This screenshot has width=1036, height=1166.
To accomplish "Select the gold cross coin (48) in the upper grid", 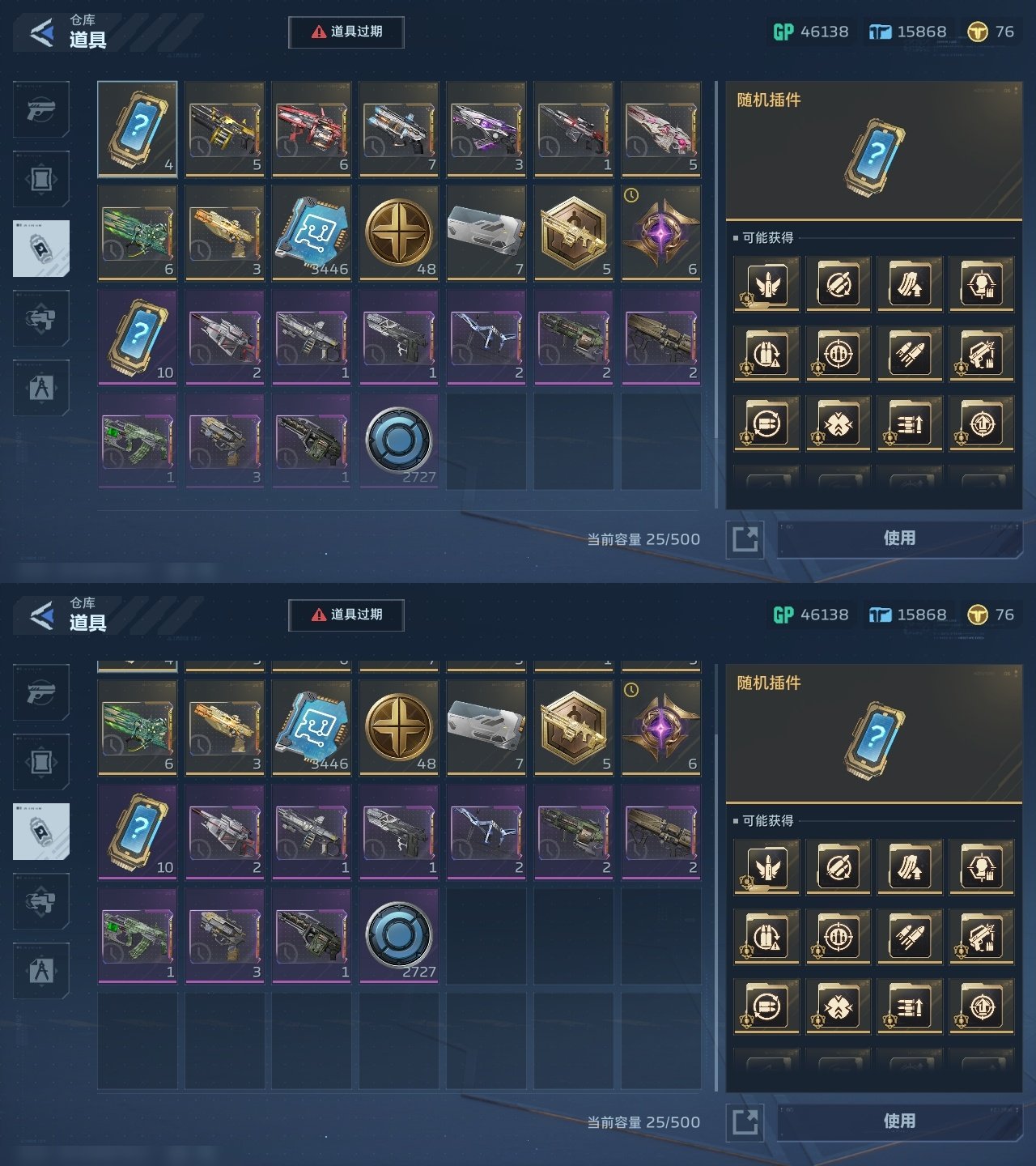I will tap(399, 232).
